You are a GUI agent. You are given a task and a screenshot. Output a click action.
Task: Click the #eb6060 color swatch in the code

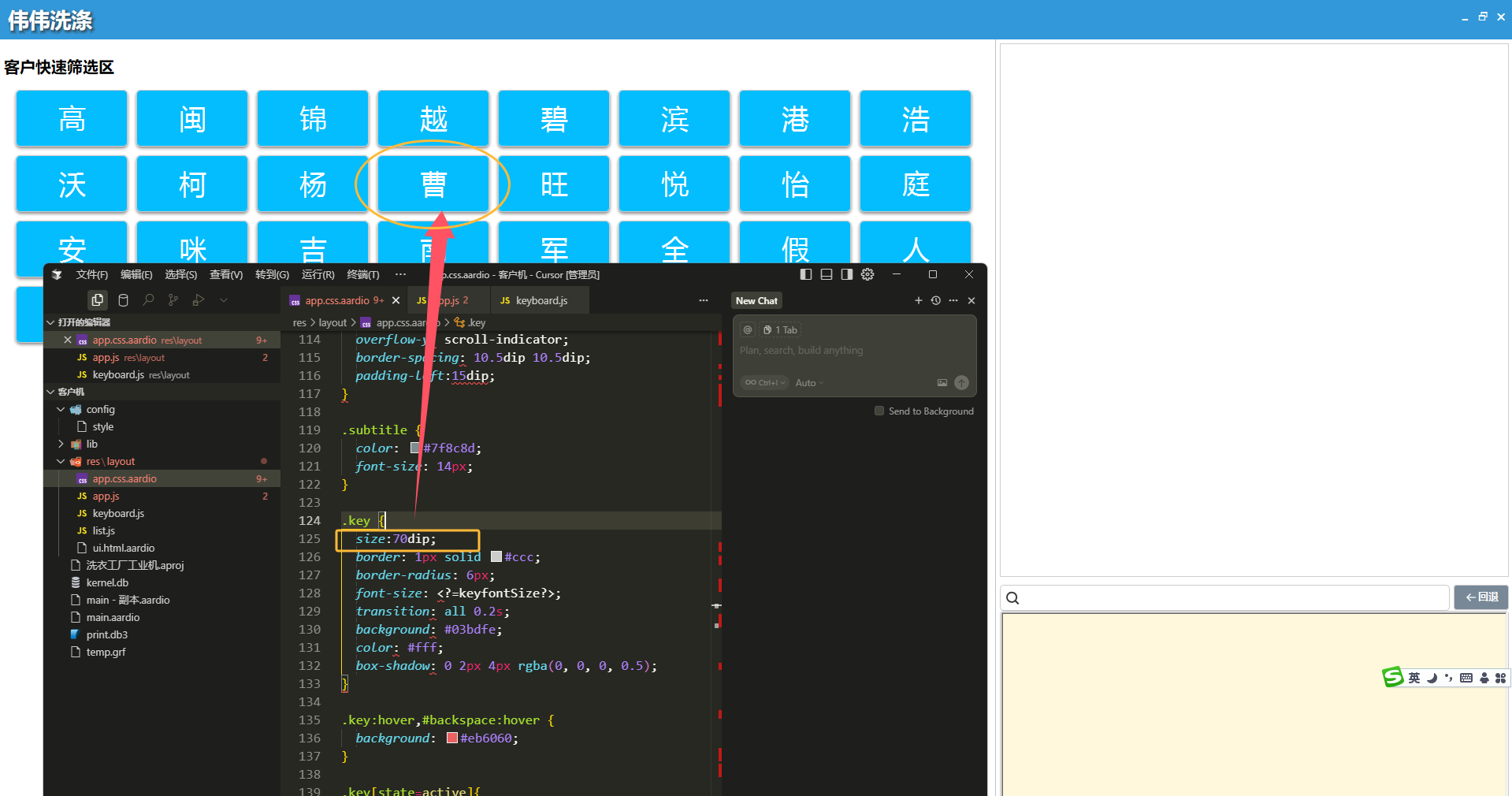click(452, 738)
